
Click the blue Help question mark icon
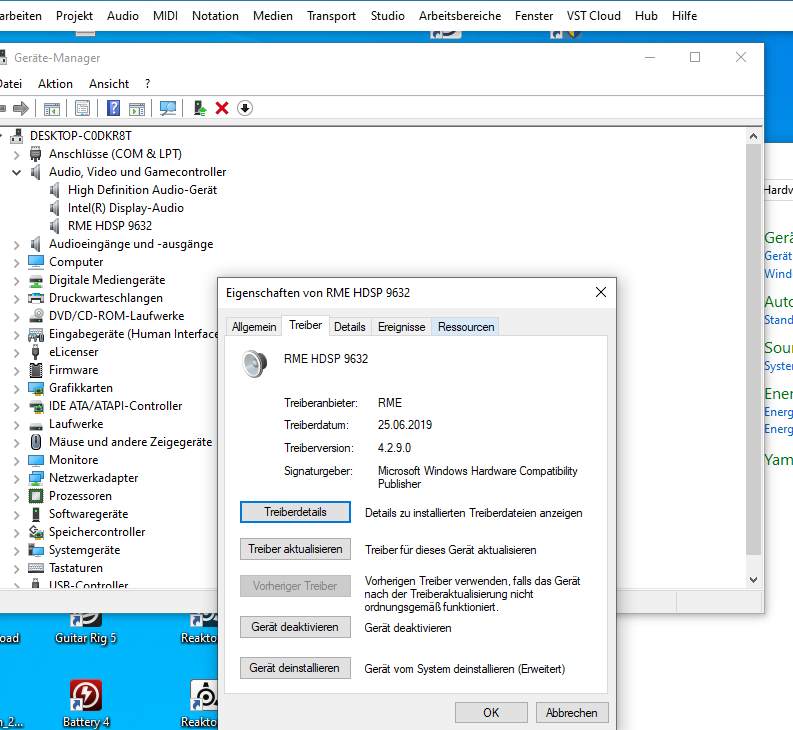click(113, 108)
